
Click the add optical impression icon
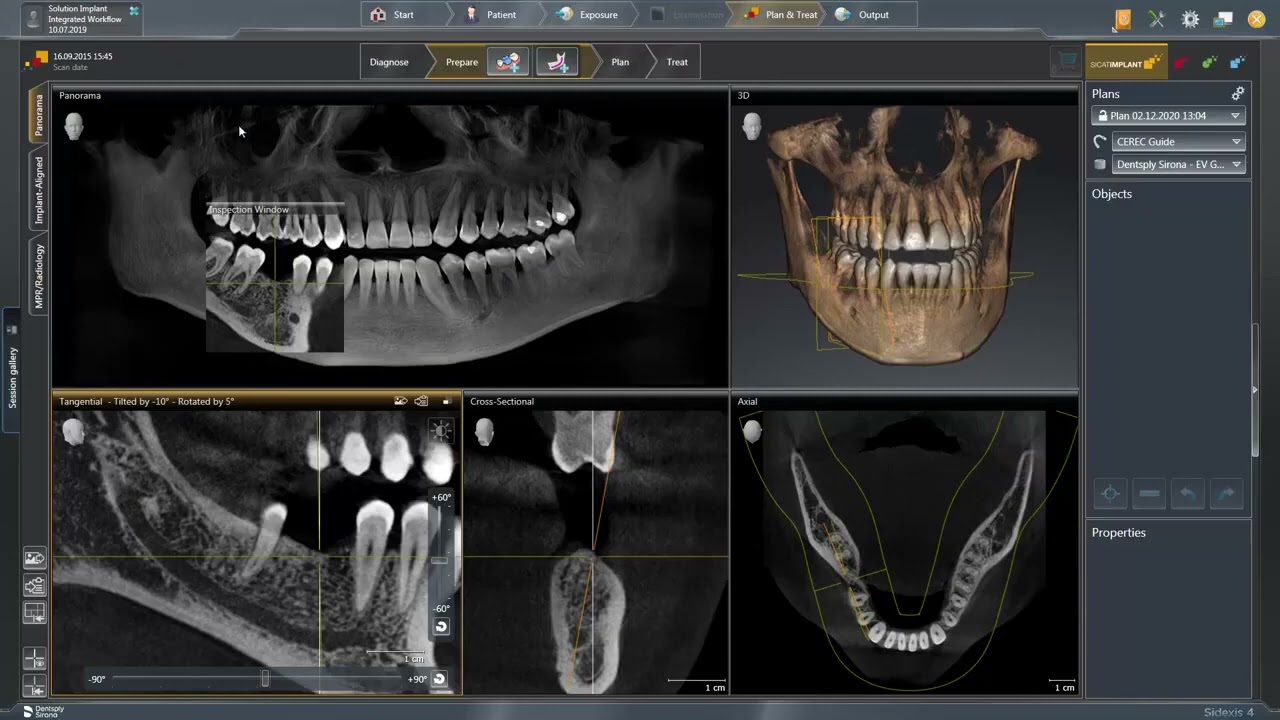[508, 62]
